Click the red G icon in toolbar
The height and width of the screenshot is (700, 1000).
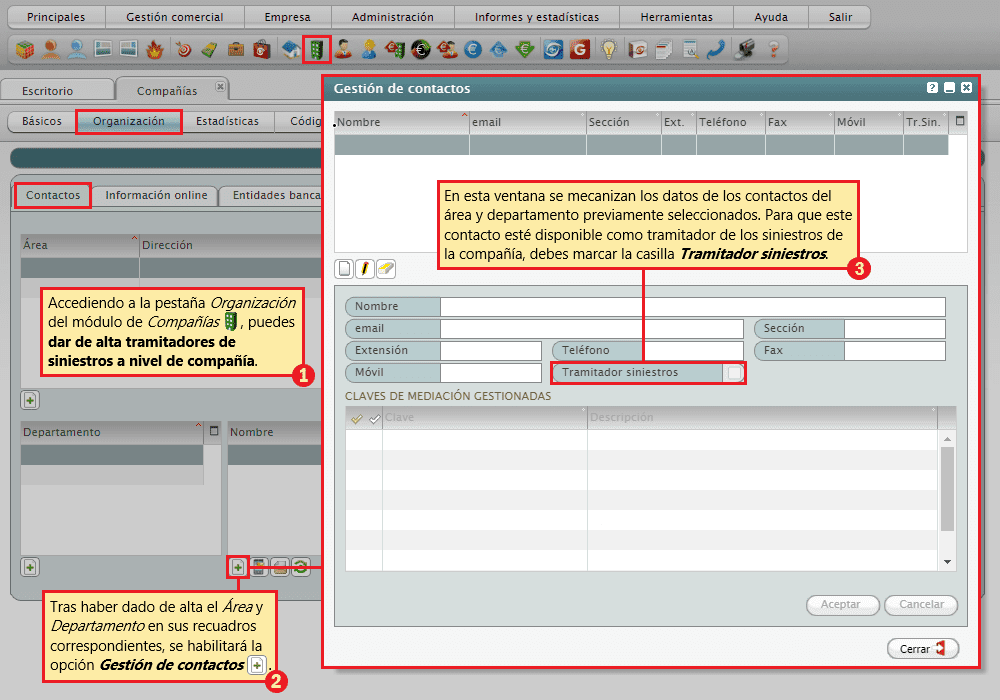coord(580,49)
